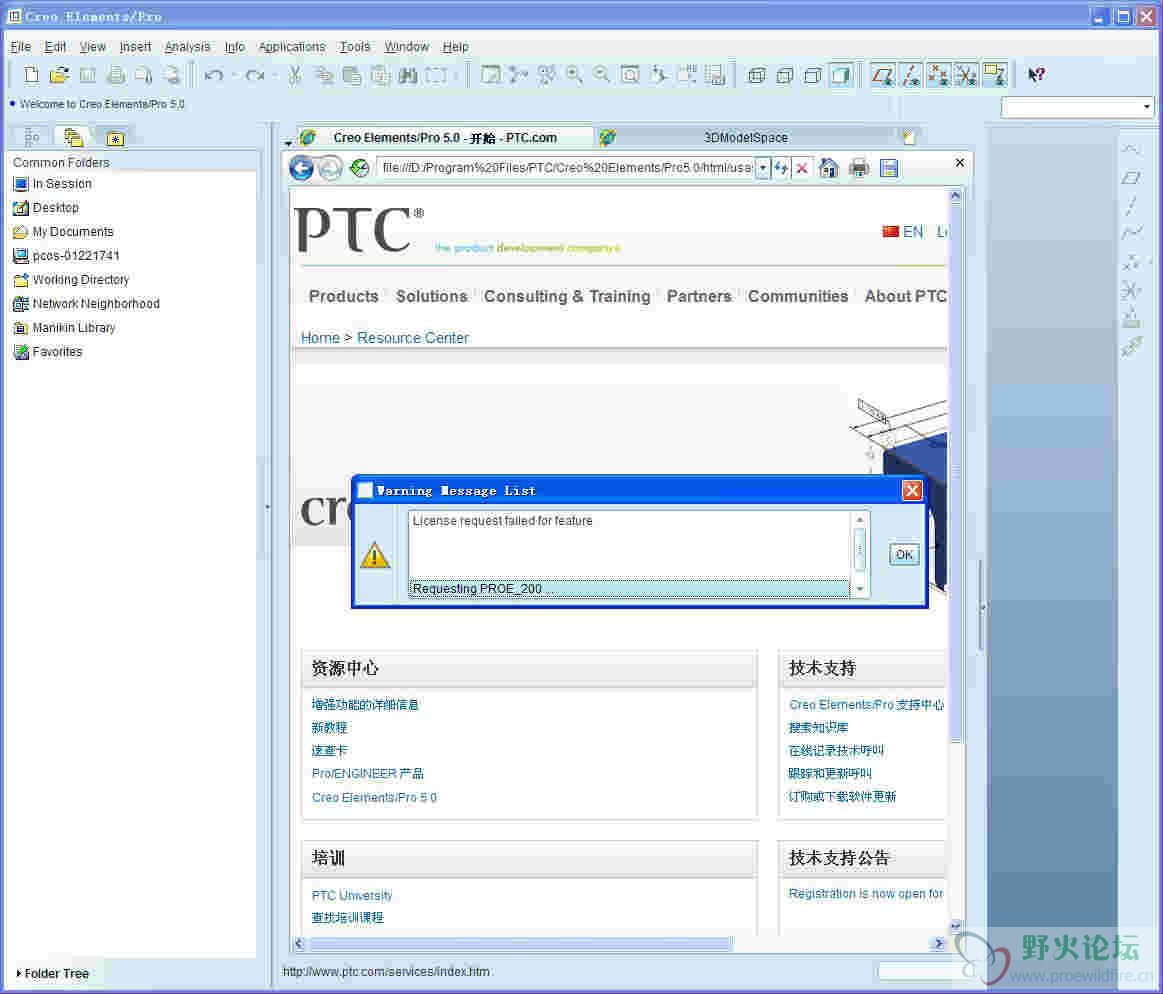
Task: Click the Paste toolbar icon
Action: 352,74
